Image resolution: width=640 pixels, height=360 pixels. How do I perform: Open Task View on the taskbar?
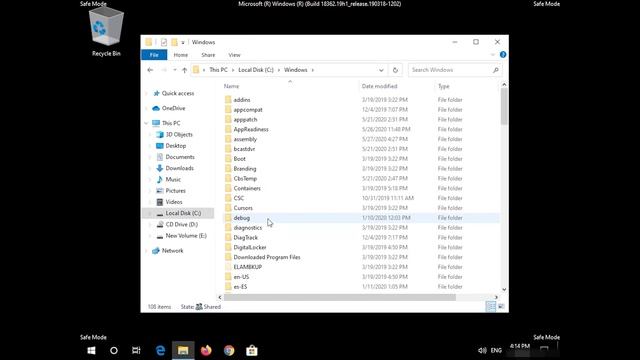(136, 350)
